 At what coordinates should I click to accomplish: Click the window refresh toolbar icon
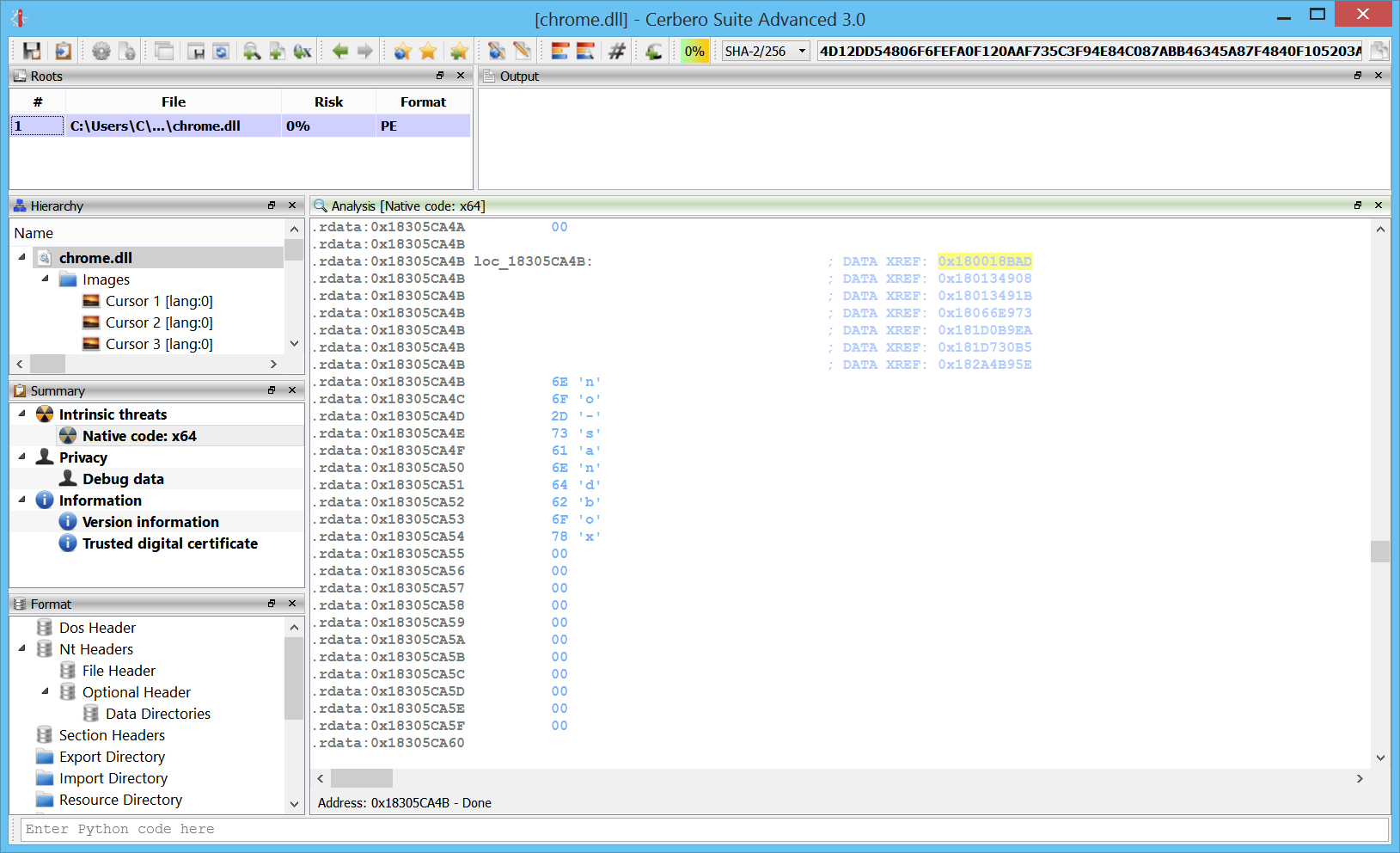pos(221,52)
